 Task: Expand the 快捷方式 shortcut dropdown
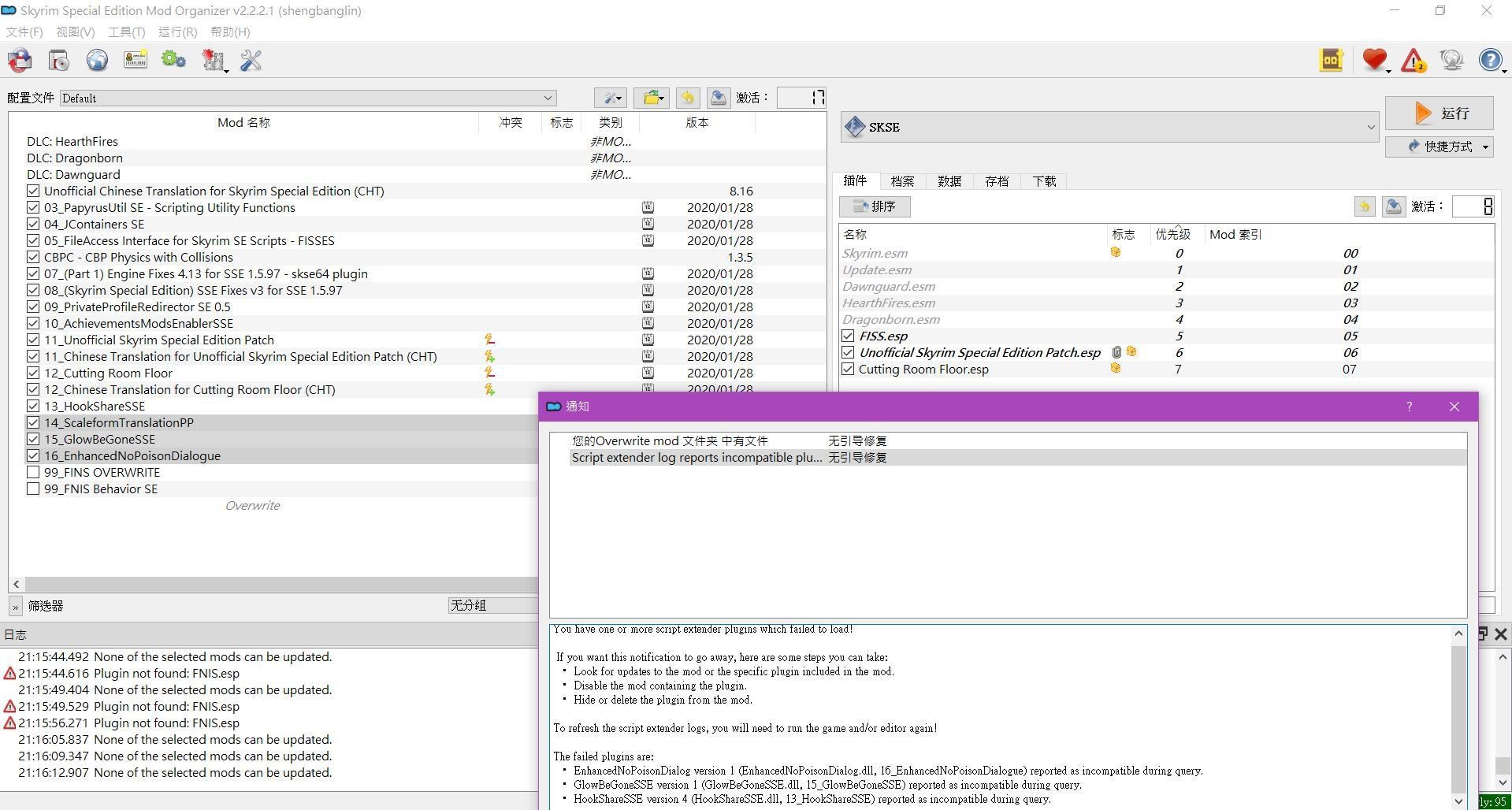tap(1440, 147)
